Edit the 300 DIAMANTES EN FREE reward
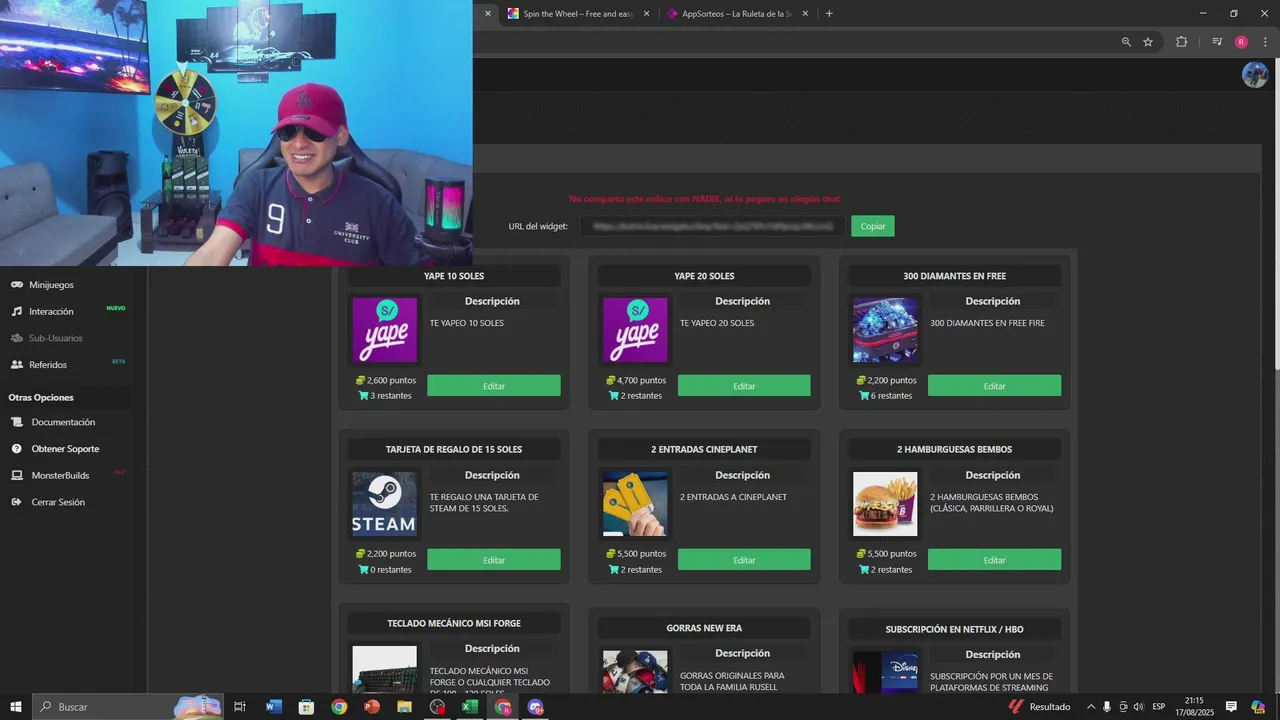 click(994, 386)
